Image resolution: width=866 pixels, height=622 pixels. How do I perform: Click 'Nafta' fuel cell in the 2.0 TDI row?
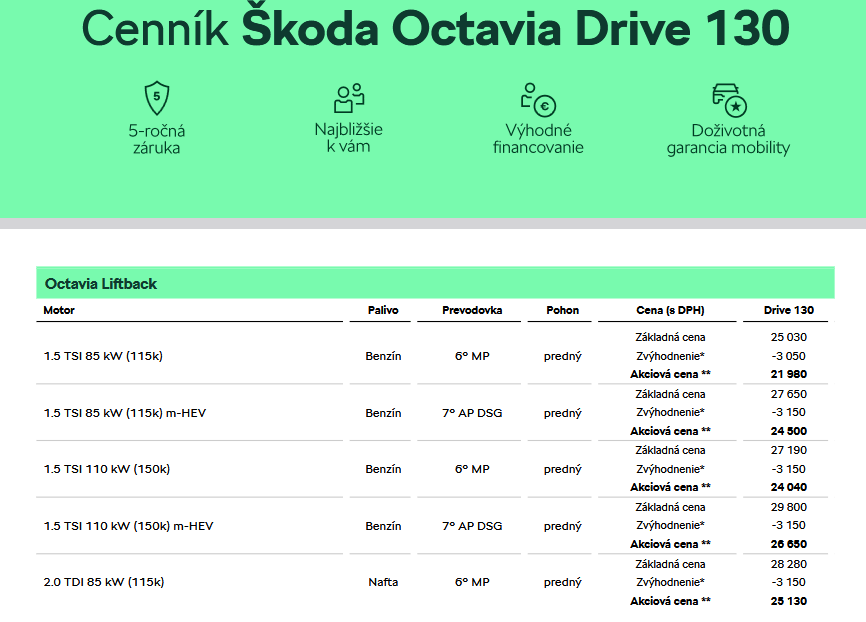tap(383, 582)
